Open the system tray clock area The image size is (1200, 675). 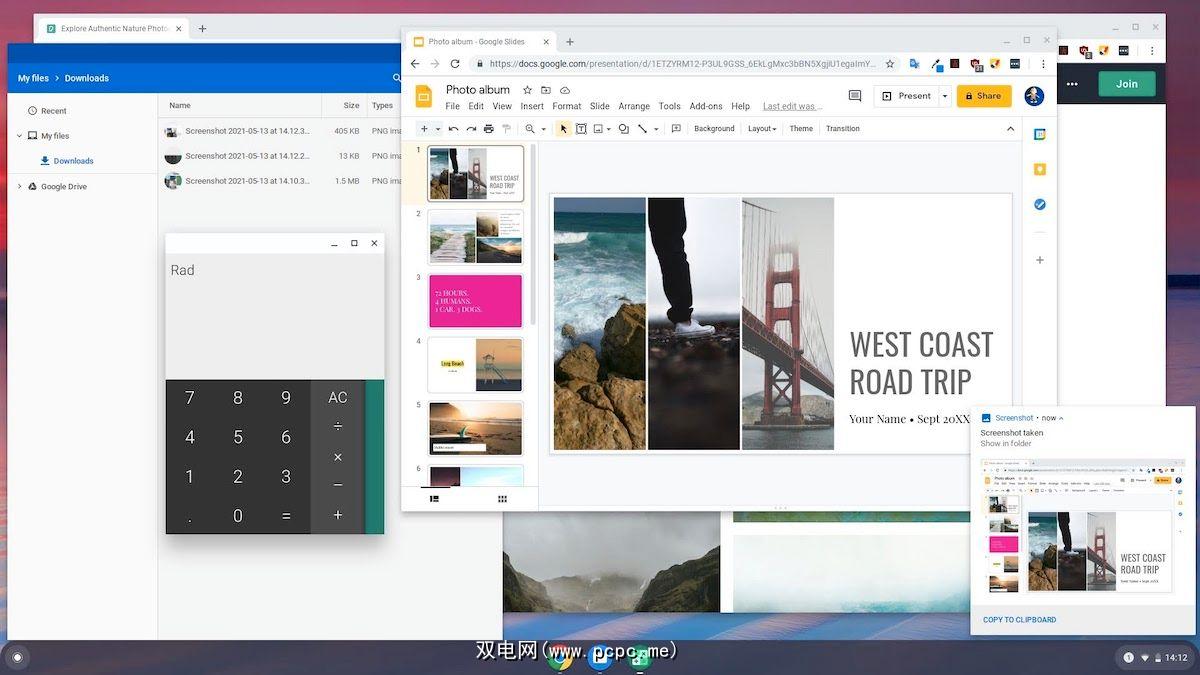[x=1176, y=657]
